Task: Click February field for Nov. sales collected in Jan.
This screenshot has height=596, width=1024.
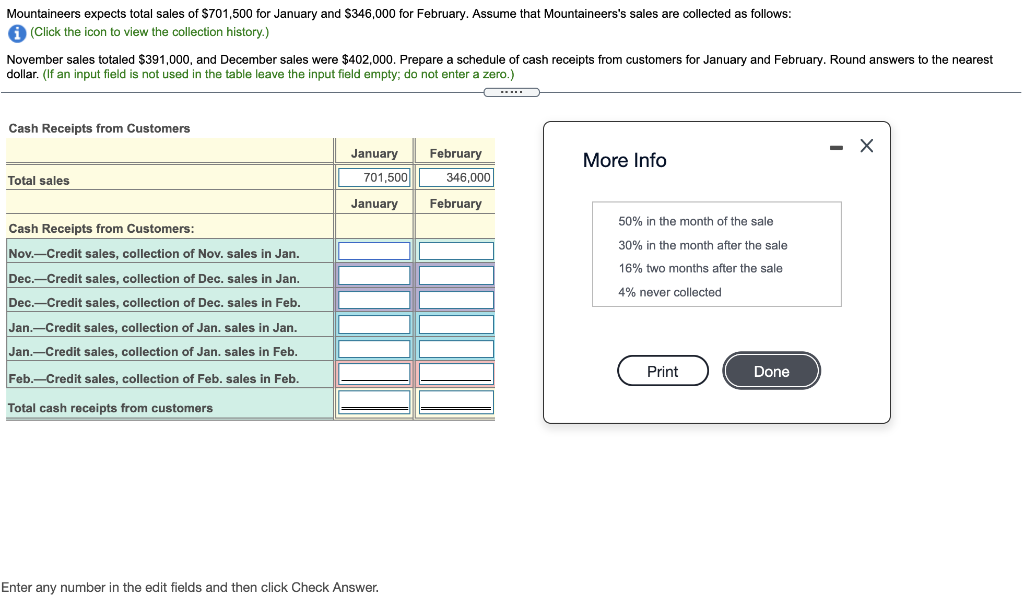Action: (456, 251)
